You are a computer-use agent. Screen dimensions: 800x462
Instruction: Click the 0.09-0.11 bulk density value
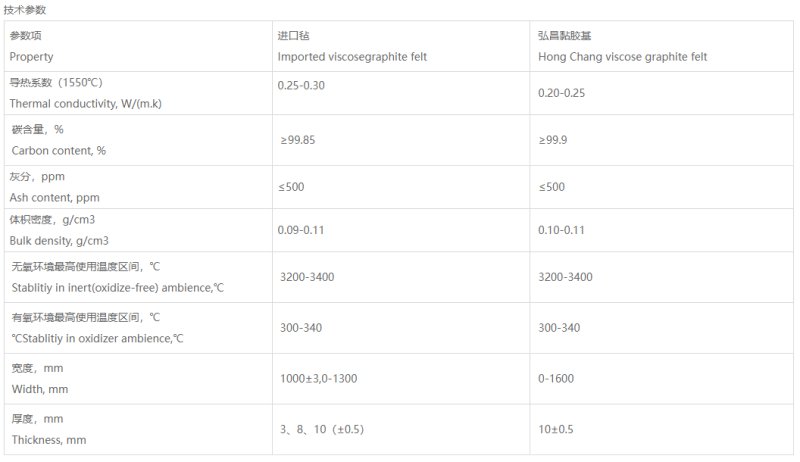coord(301,230)
